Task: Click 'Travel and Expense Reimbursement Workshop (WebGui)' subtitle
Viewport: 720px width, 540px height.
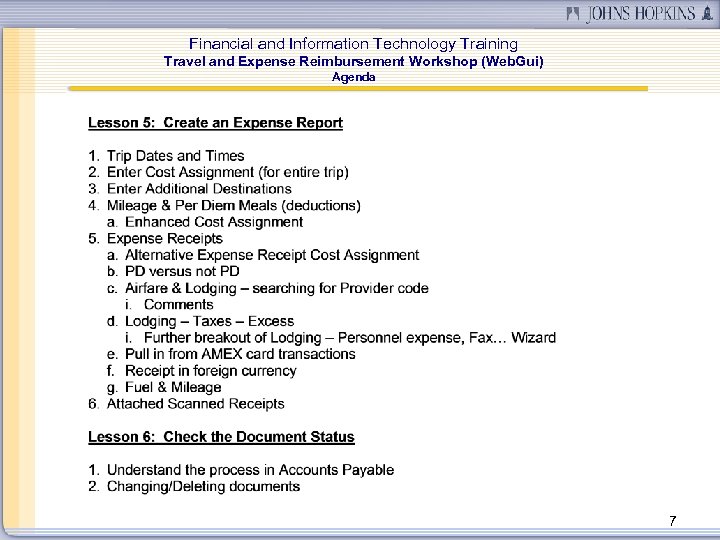Action: point(353,62)
